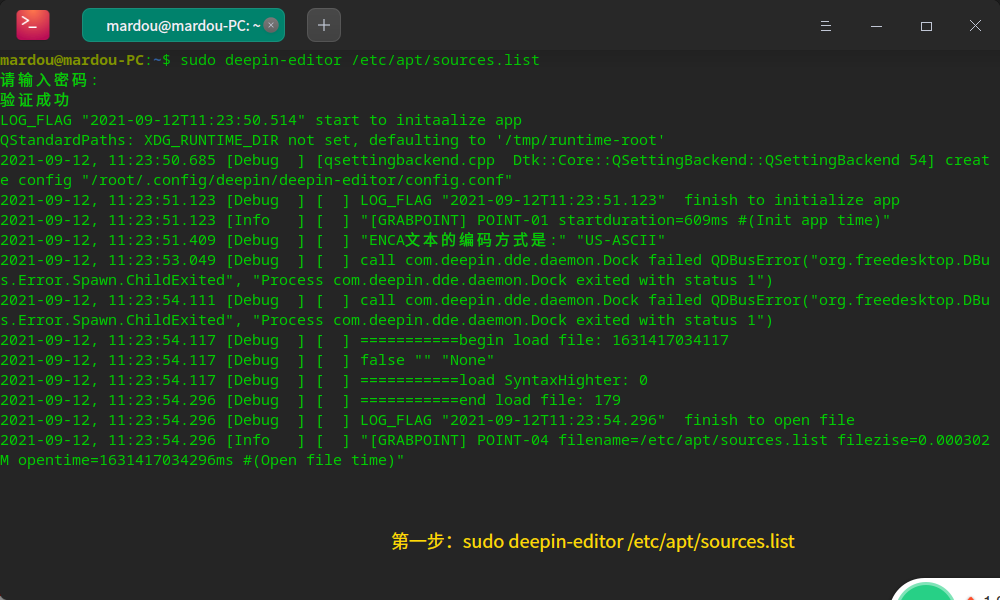Click the Deepin Terminal app icon
Viewport: 1000px width, 600px height.
[x=32, y=25]
